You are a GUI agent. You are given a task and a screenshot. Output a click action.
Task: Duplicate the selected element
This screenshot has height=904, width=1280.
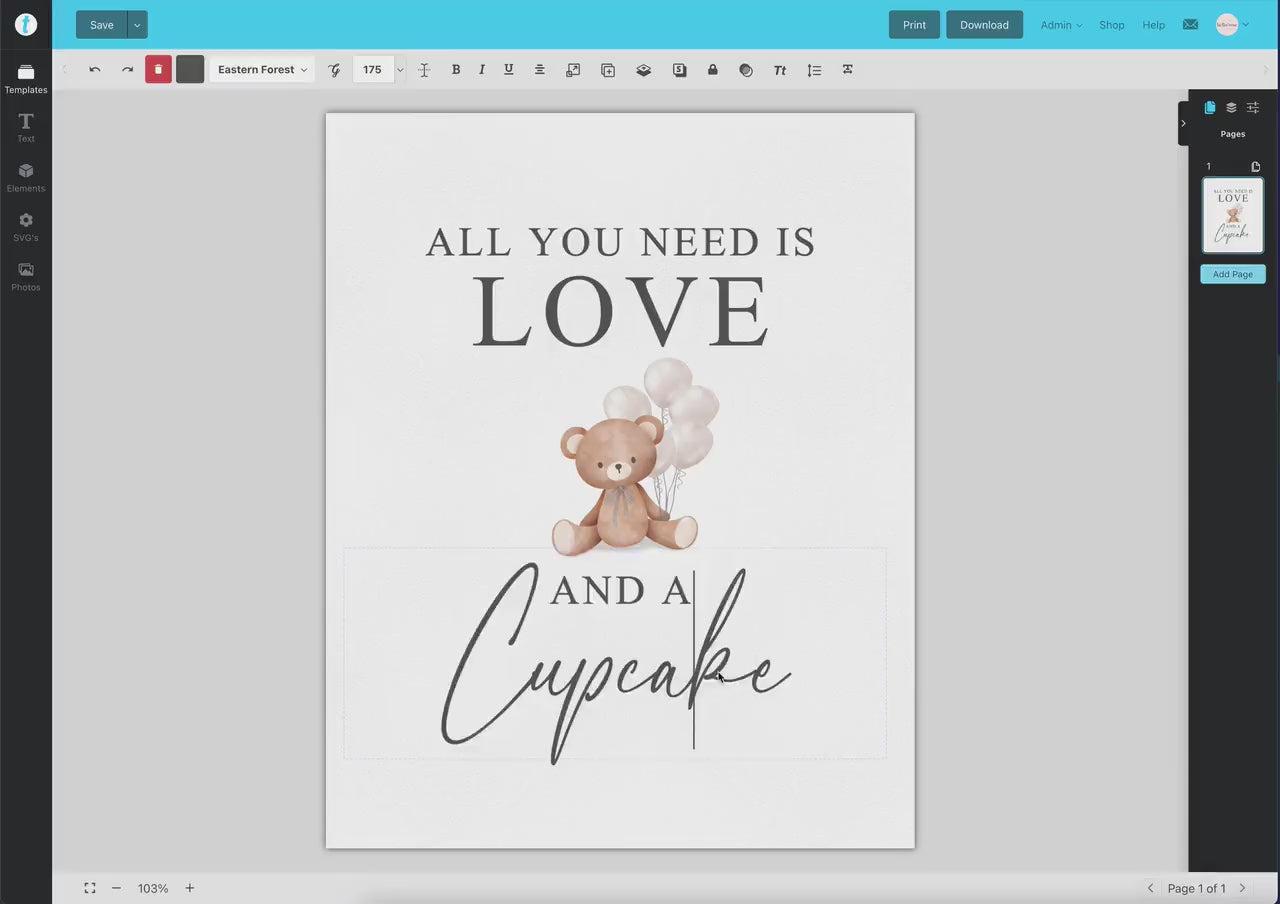tap(608, 70)
